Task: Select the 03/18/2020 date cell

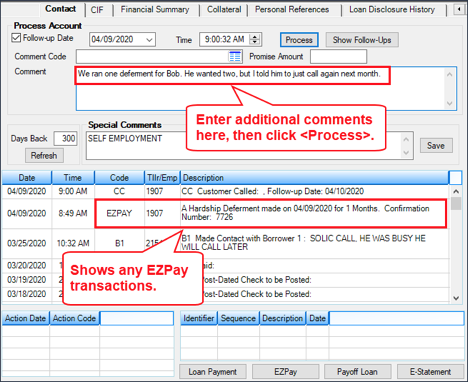Action: coord(27,294)
